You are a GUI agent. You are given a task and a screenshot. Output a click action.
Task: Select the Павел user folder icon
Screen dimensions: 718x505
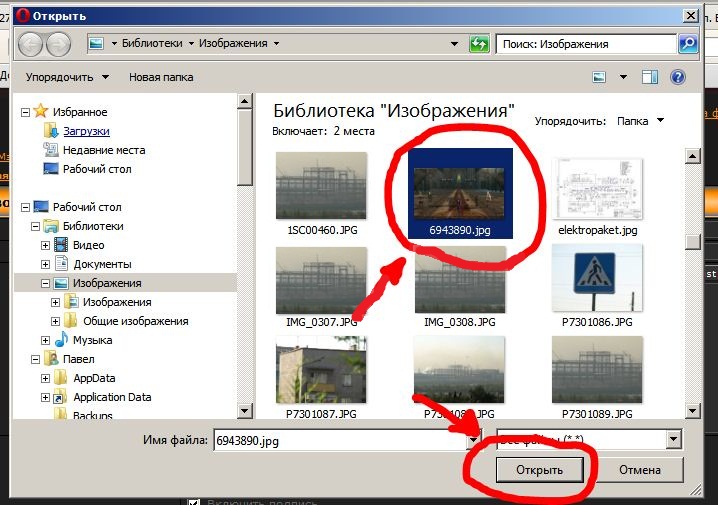[x=51, y=358]
